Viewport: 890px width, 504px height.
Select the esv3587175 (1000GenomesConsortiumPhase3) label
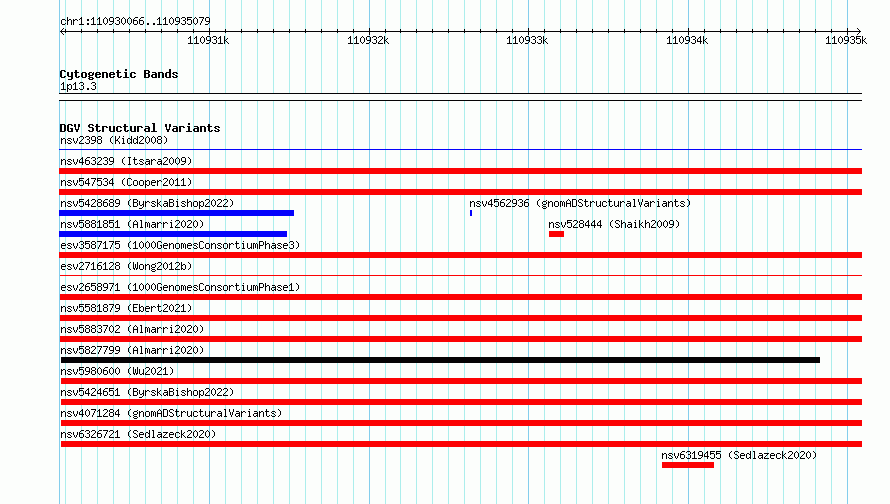click(180, 245)
